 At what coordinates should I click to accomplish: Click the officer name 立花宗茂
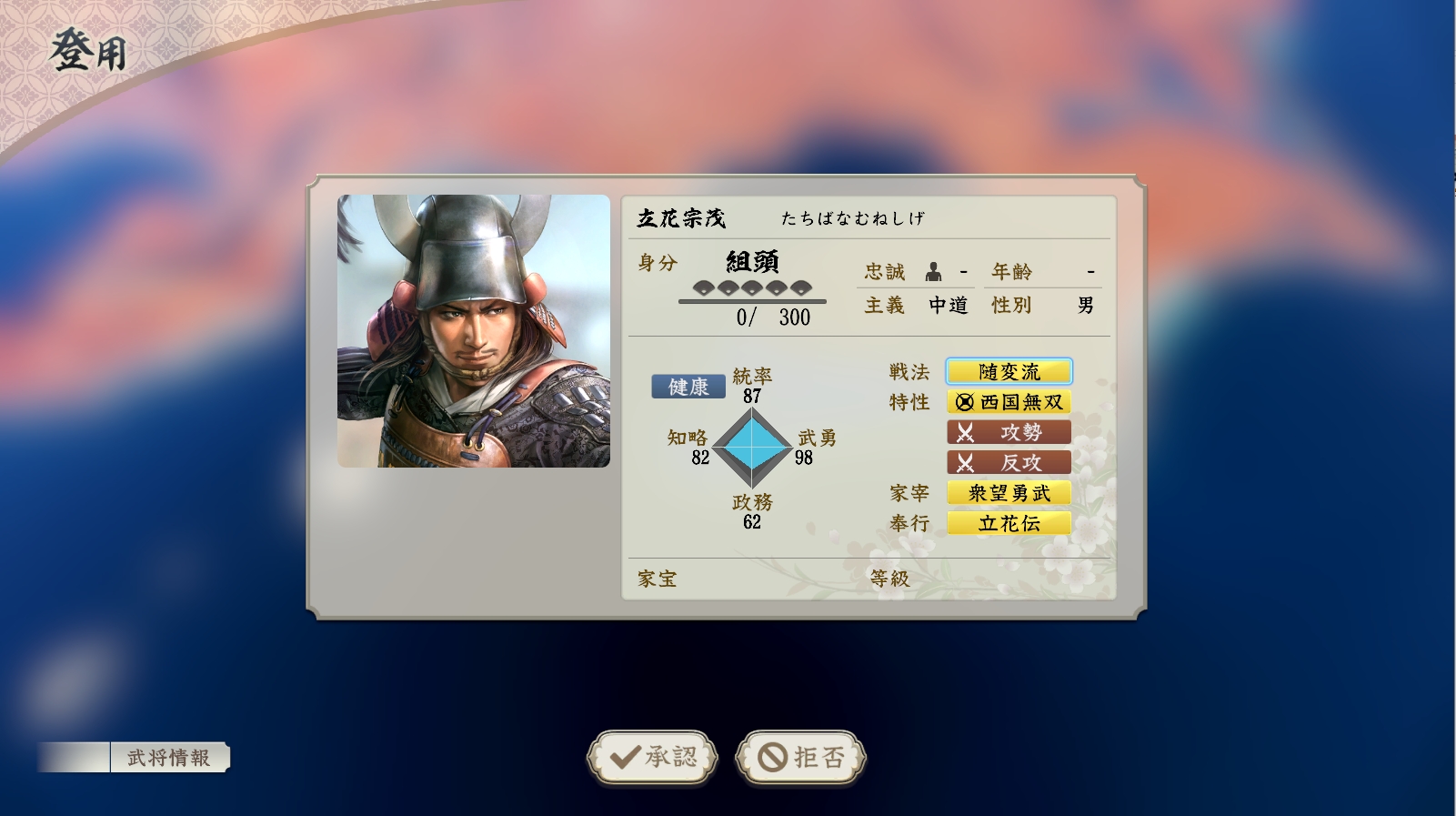[681, 218]
